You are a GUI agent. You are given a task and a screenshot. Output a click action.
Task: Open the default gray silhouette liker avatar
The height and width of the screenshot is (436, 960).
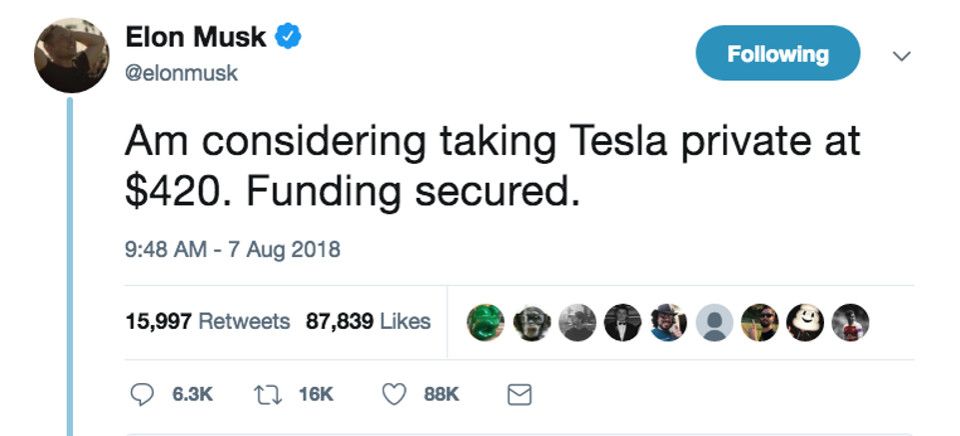(x=715, y=322)
